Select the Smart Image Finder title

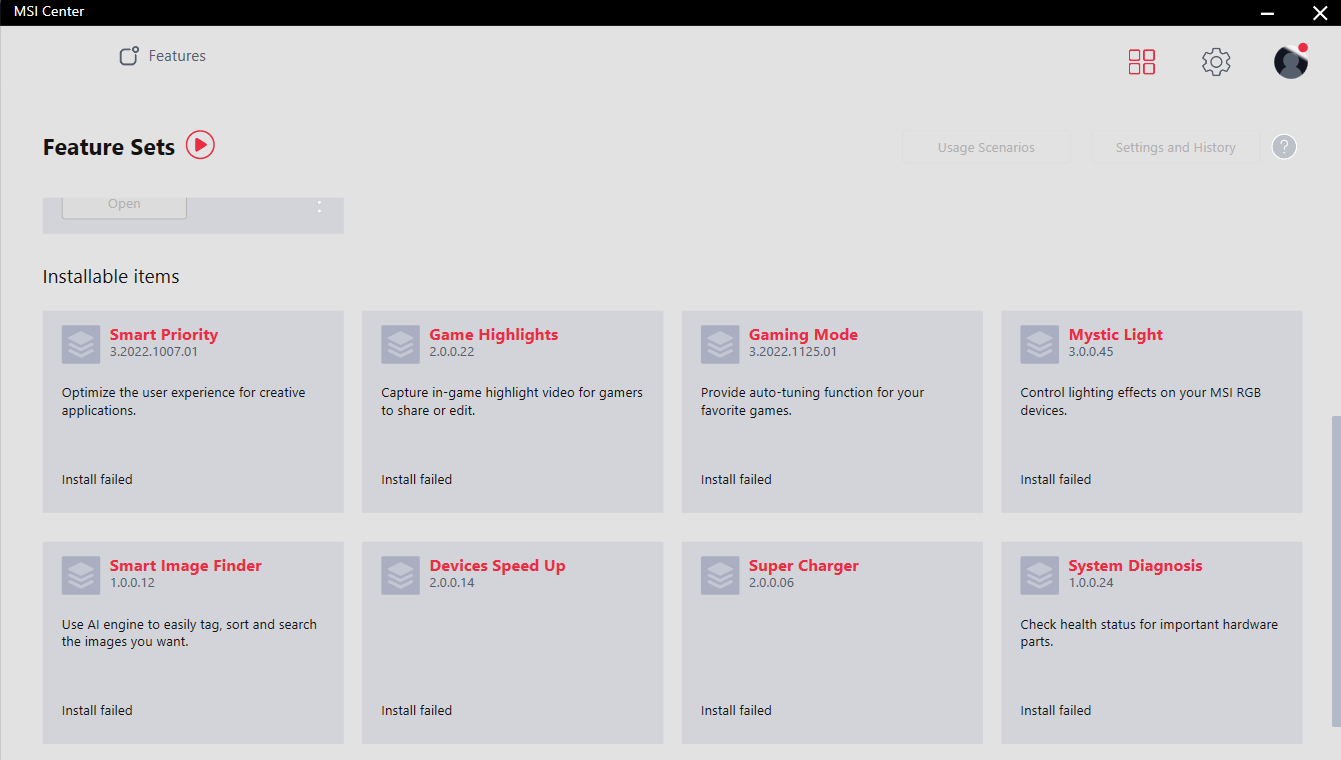[186, 566]
